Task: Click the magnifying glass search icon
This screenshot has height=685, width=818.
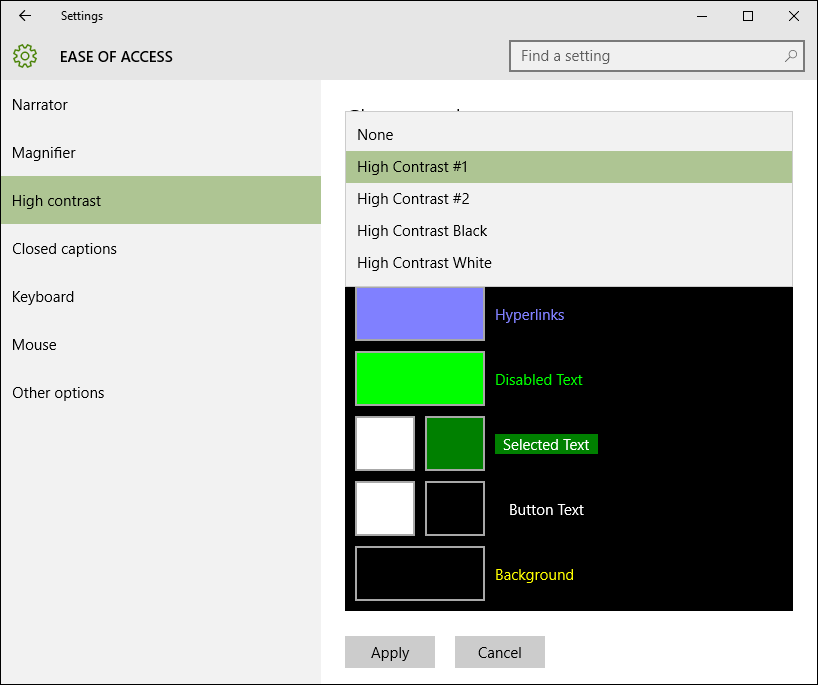Action: (x=791, y=56)
